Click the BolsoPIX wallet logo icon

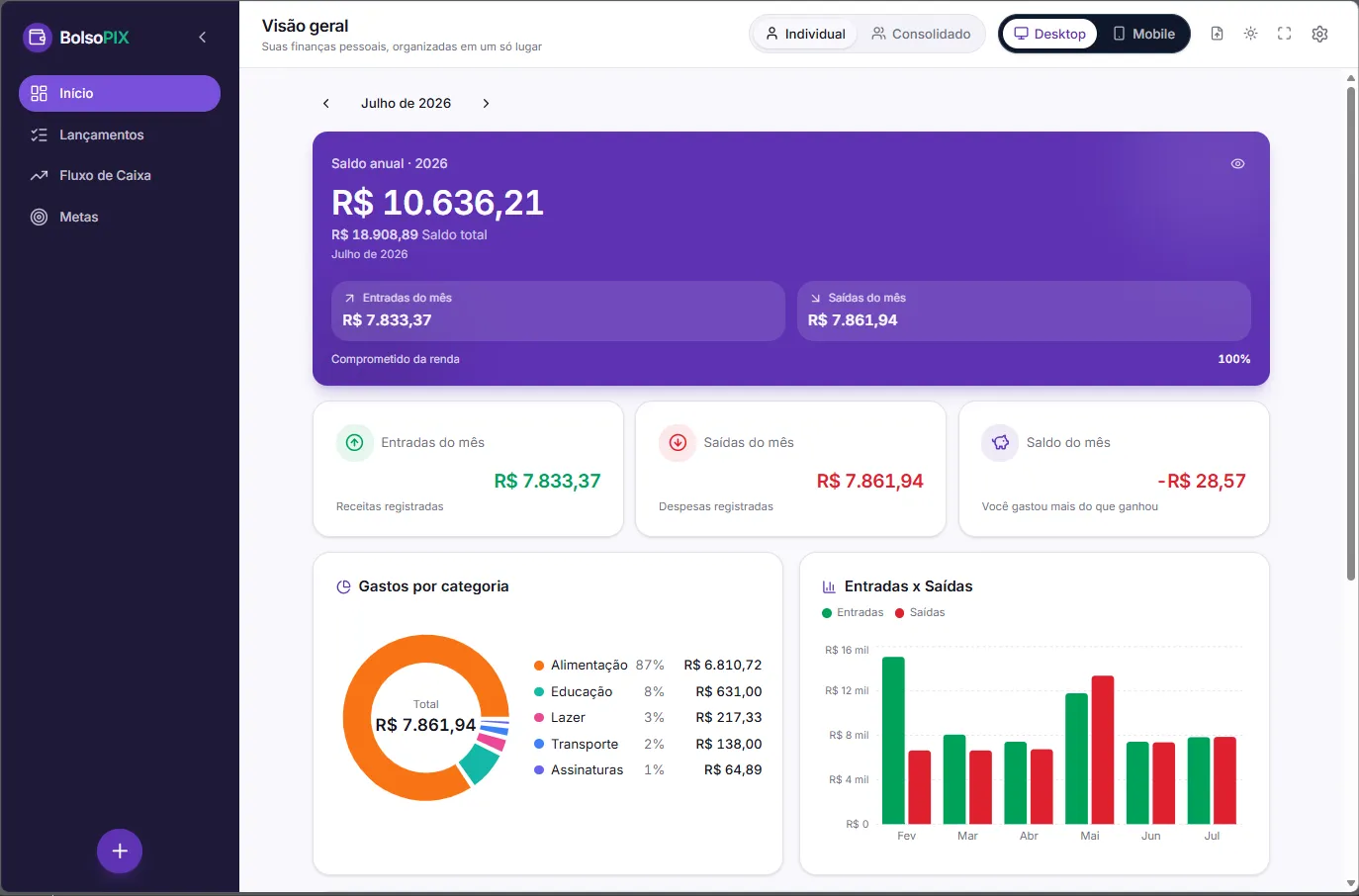pos(37,38)
